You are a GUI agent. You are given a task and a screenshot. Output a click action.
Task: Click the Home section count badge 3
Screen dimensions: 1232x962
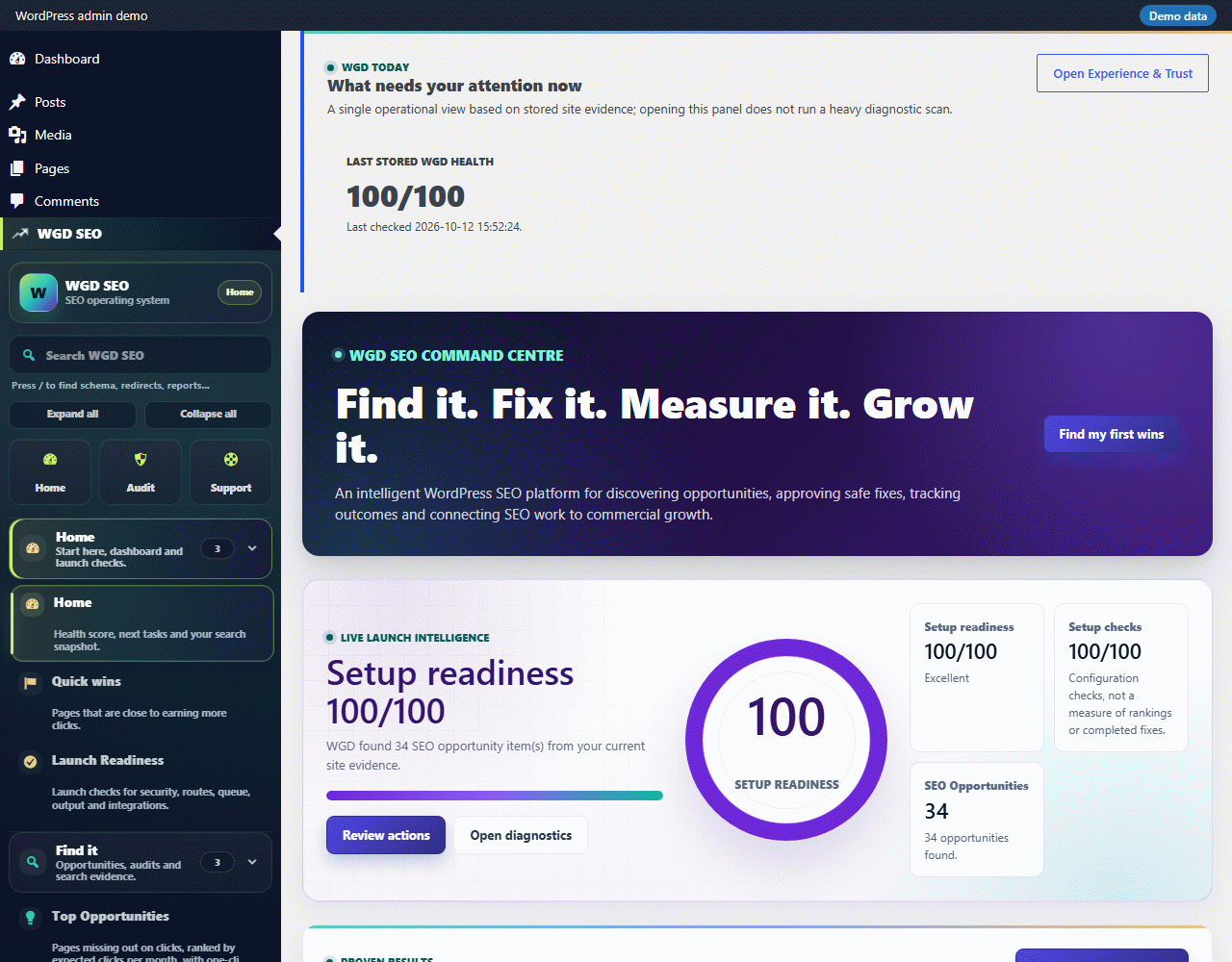218,548
